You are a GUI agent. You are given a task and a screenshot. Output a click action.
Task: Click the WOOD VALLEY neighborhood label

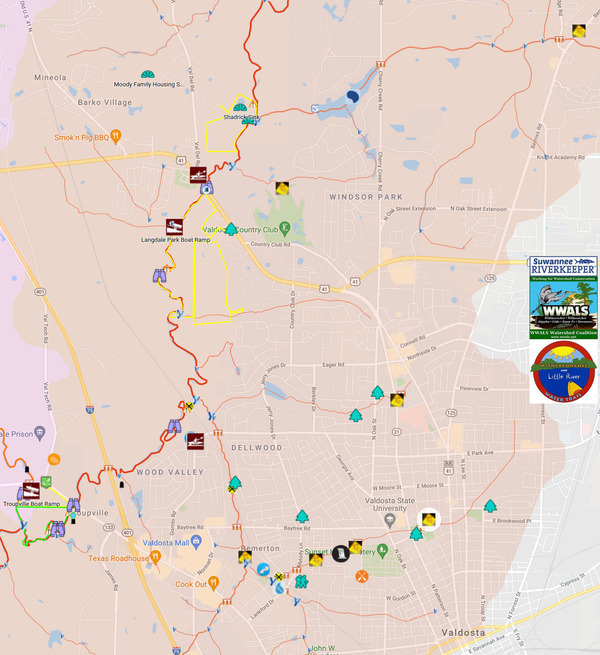pyautogui.click(x=170, y=472)
